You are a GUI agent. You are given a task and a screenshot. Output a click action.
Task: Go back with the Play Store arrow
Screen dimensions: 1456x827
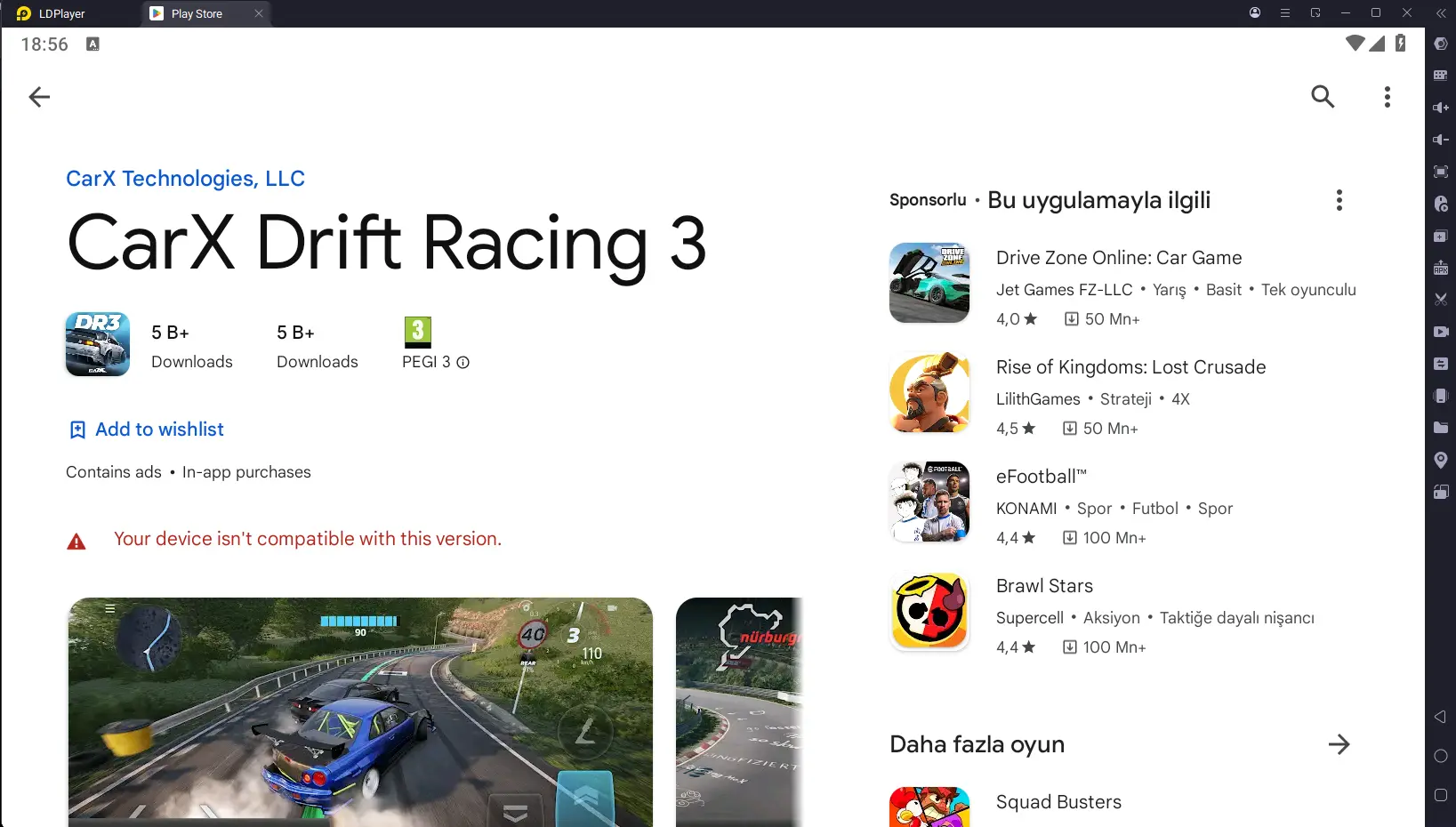(x=39, y=97)
